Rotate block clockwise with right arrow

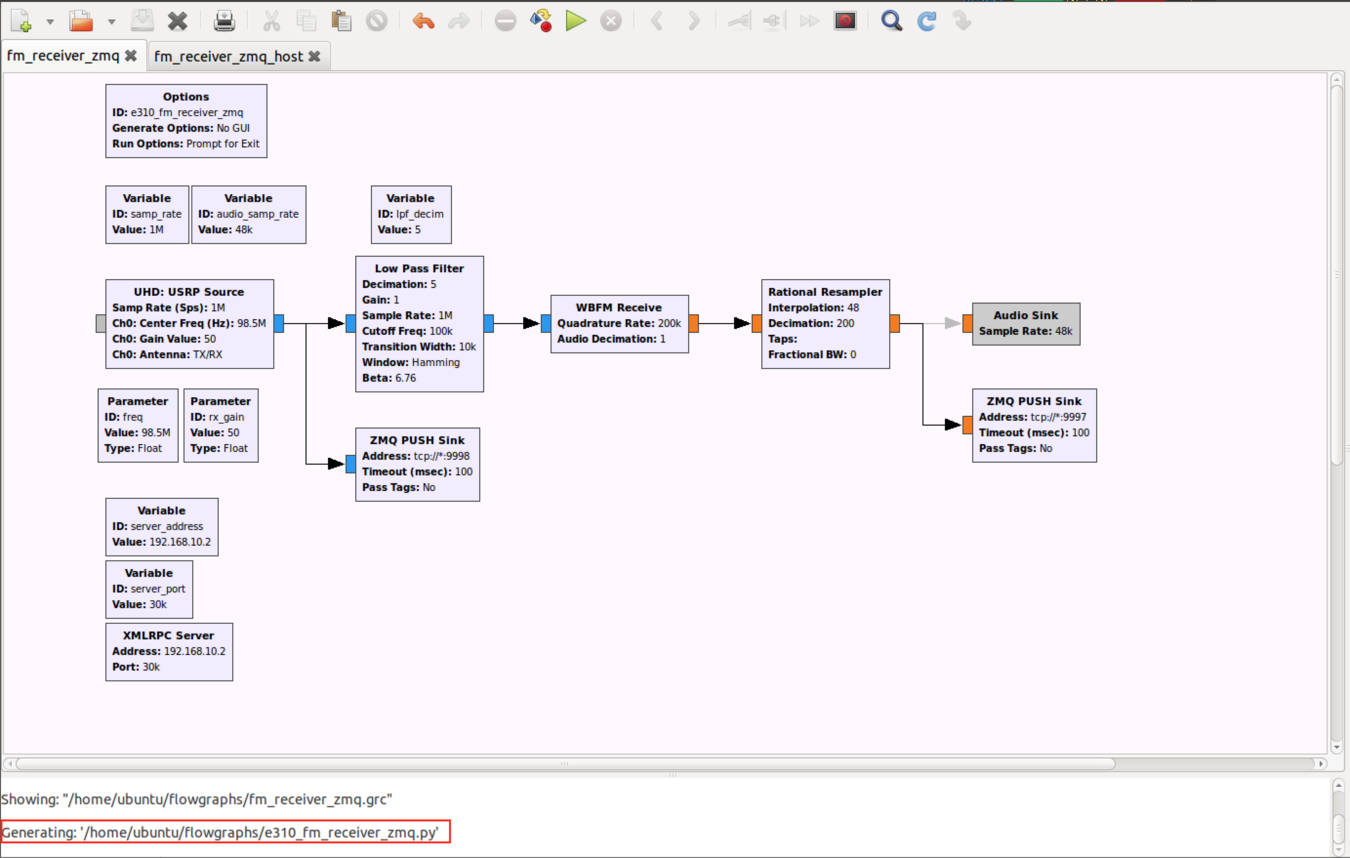point(693,20)
